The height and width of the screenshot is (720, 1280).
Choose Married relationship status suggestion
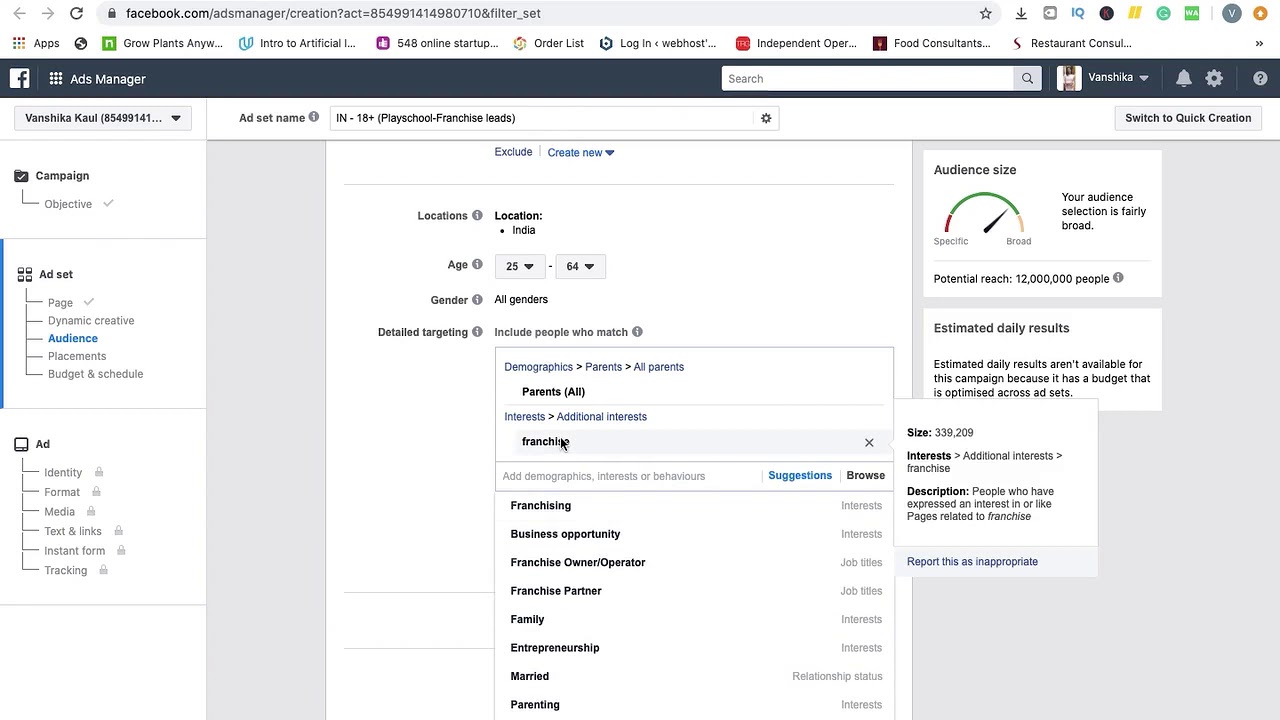[x=694, y=676]
